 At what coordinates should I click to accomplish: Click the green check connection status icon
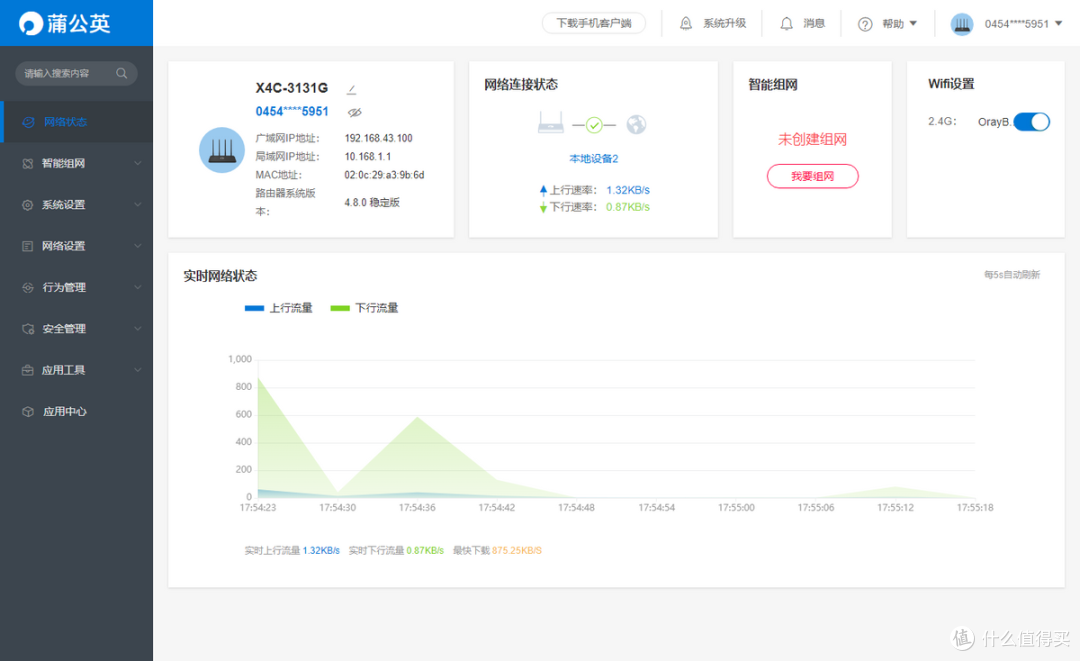594,125
